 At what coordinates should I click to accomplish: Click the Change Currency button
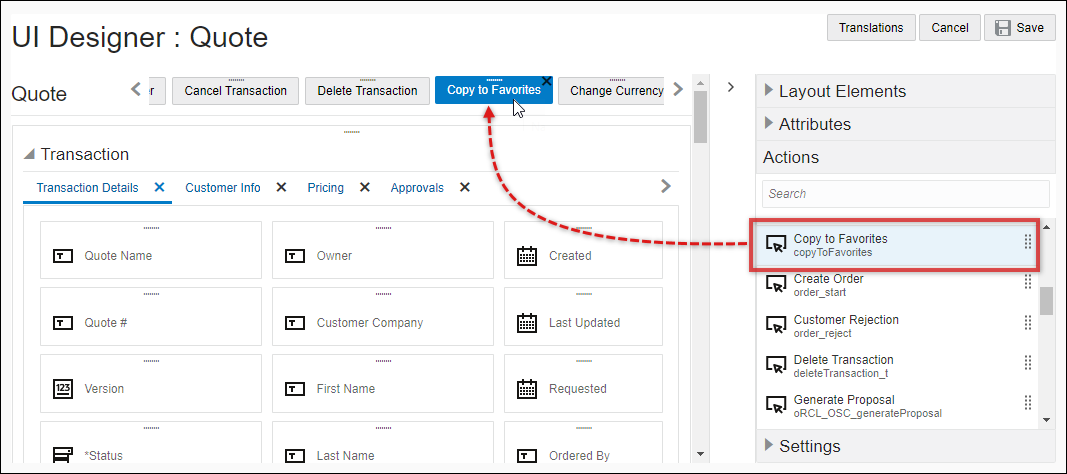611,90
